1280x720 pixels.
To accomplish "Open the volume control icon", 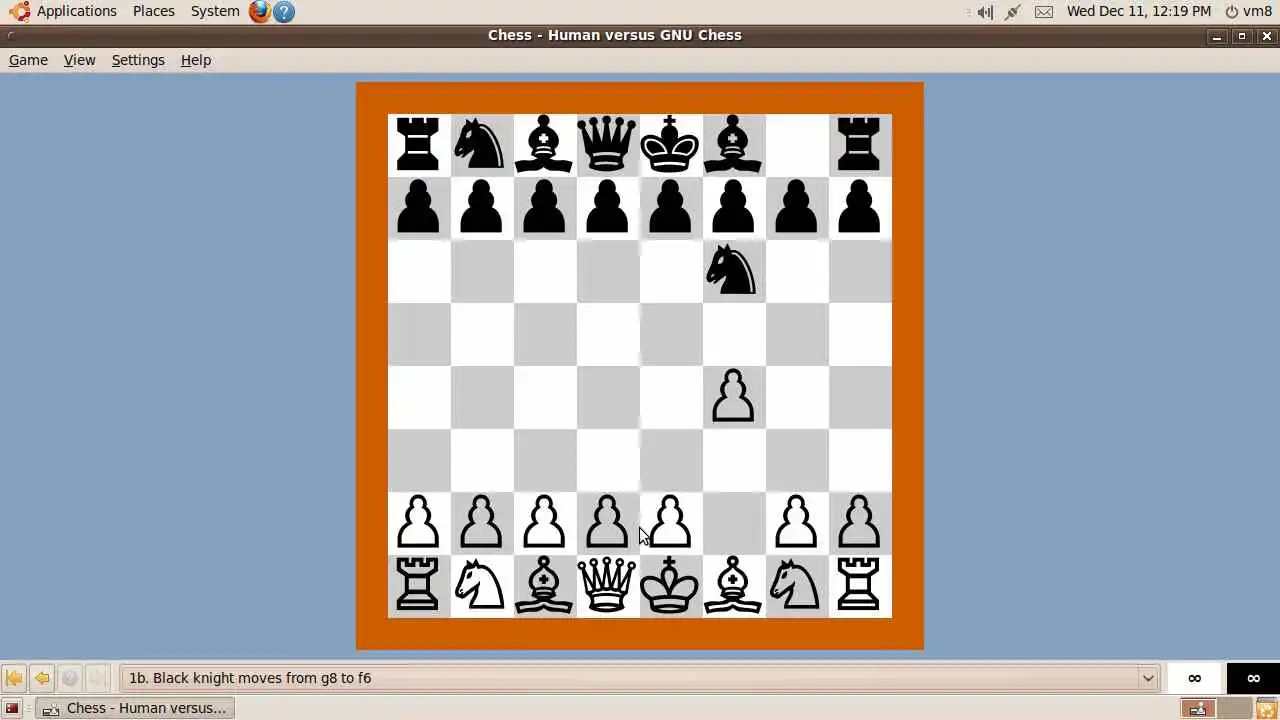I will (985, 12).
